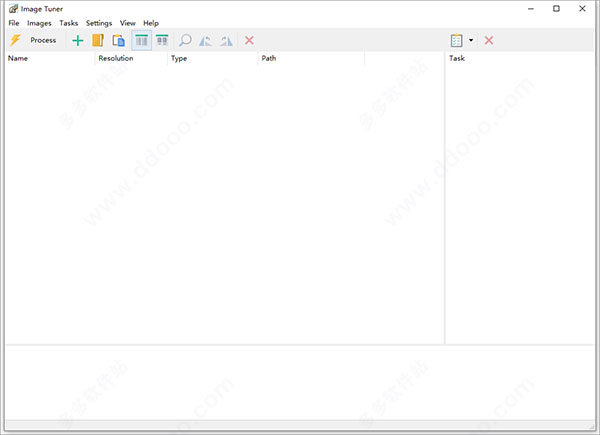Open the File menu

click(x=14, y=23)
